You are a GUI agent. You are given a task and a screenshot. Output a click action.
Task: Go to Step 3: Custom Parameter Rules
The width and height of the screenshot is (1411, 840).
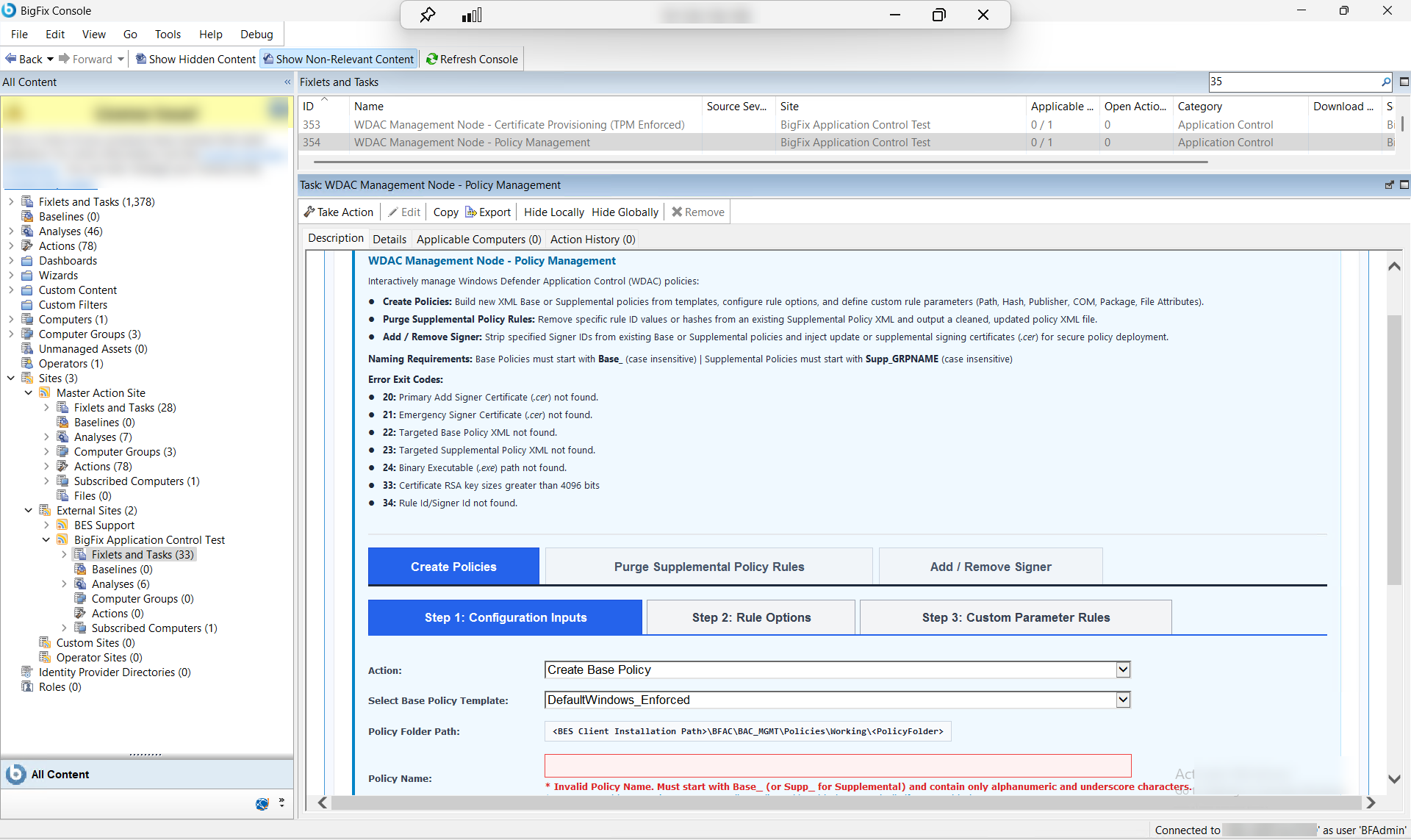1016,617
